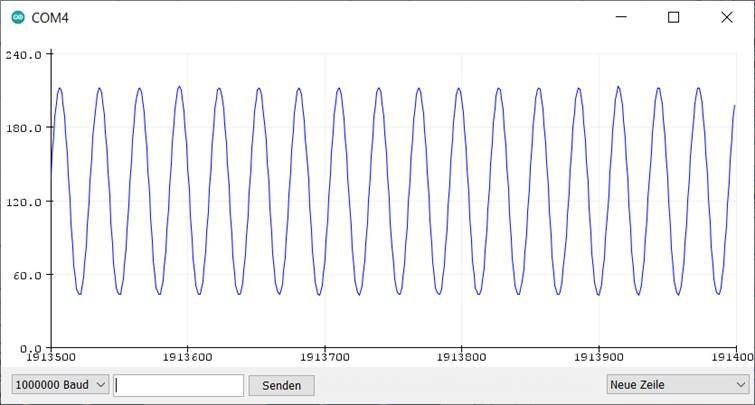Click the Arduino logo in title bar
Viewport: 755px width, 405px height.
click(x=18, y=18)
